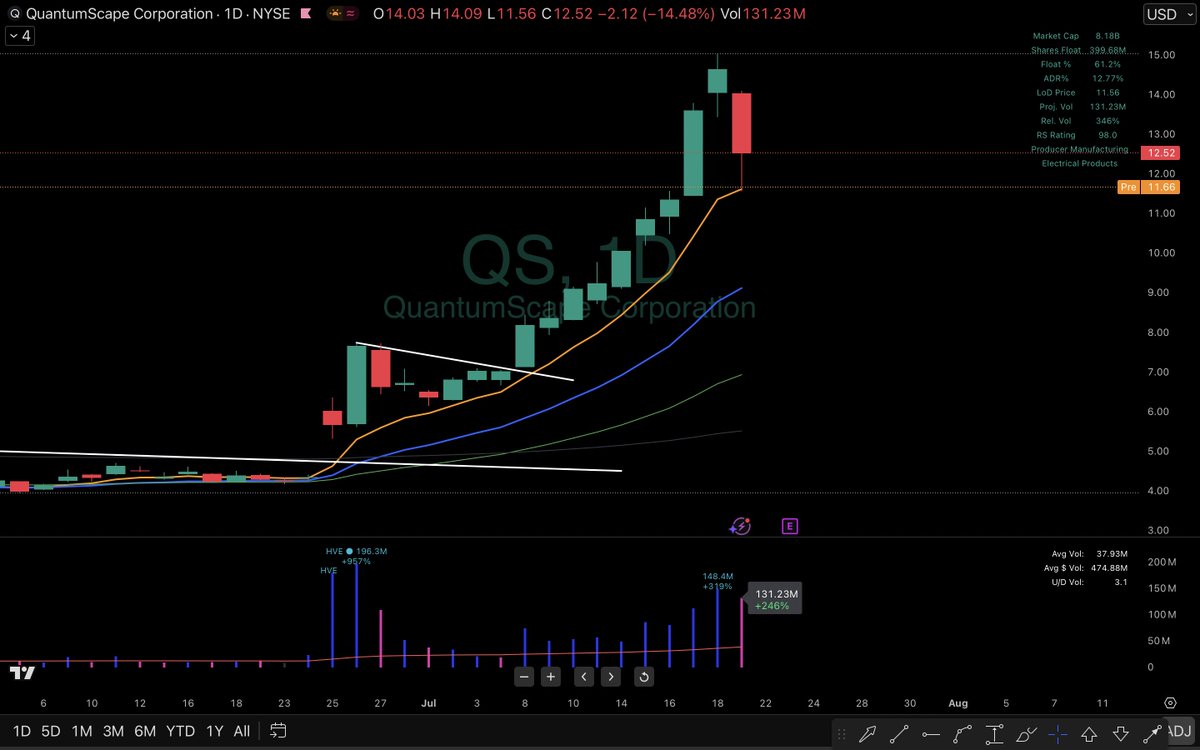Switch to the 5D time range
1200x750 pixels.
click(x=51, y=731)
